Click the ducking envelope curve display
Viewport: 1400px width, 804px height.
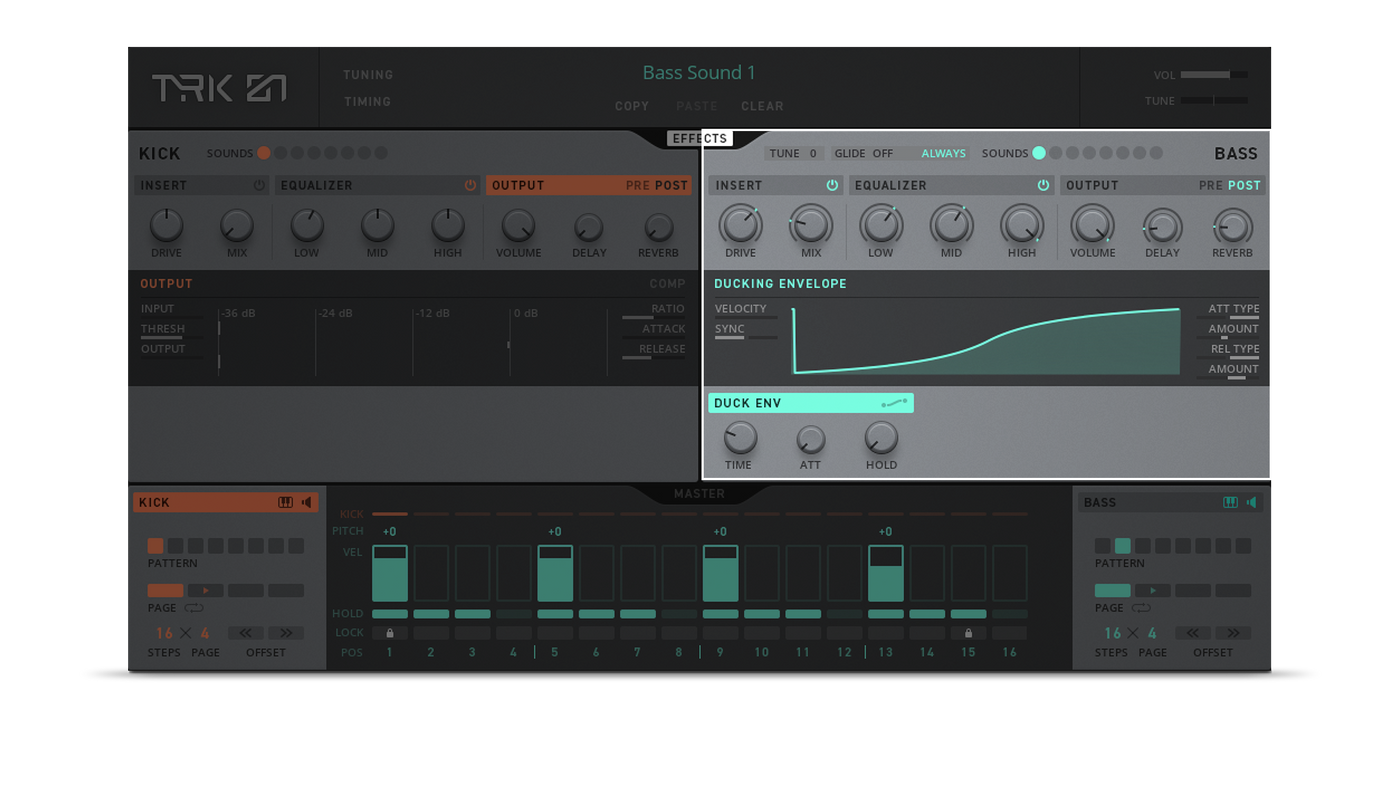987,340
